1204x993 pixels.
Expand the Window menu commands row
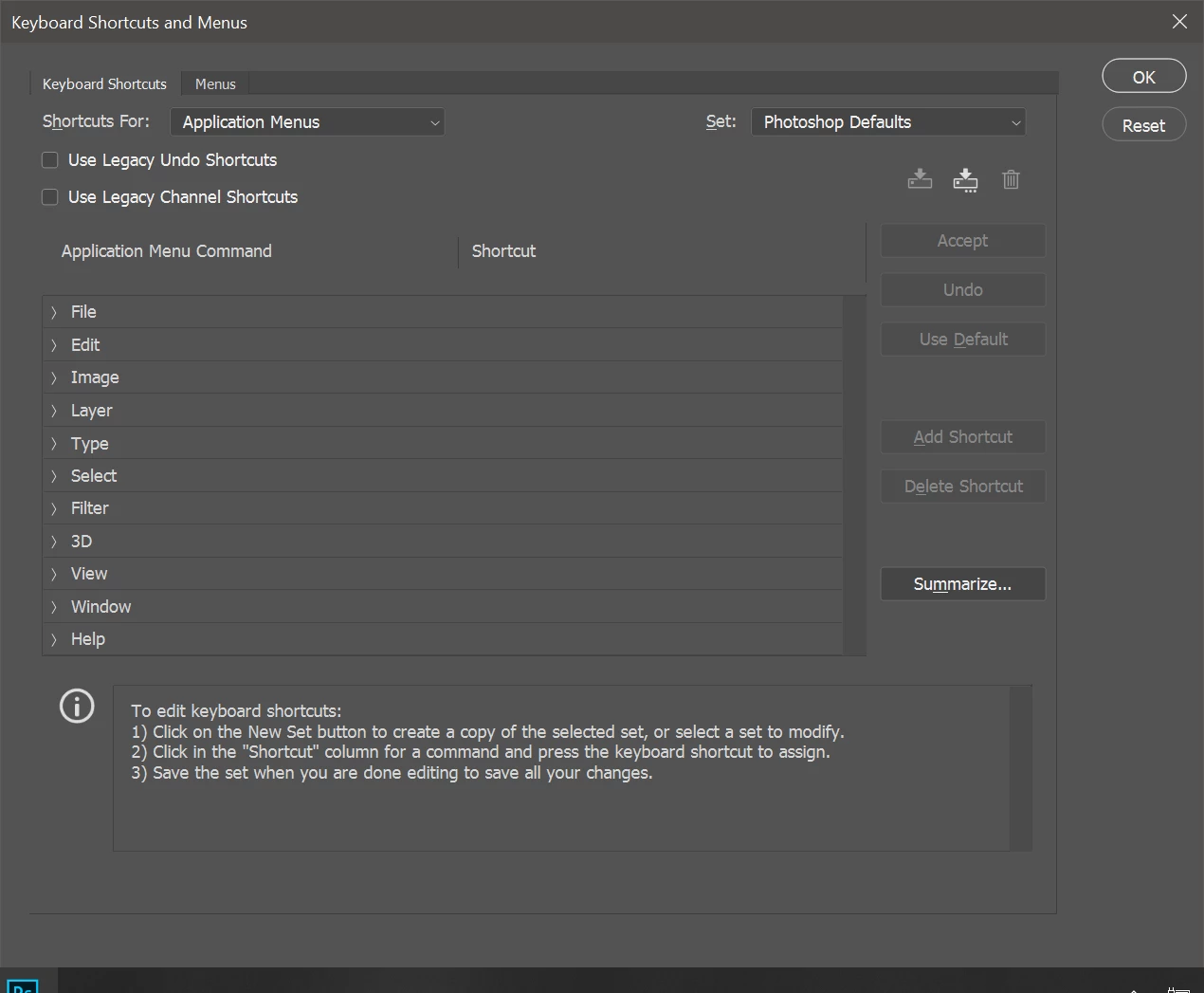pos(442,607)
